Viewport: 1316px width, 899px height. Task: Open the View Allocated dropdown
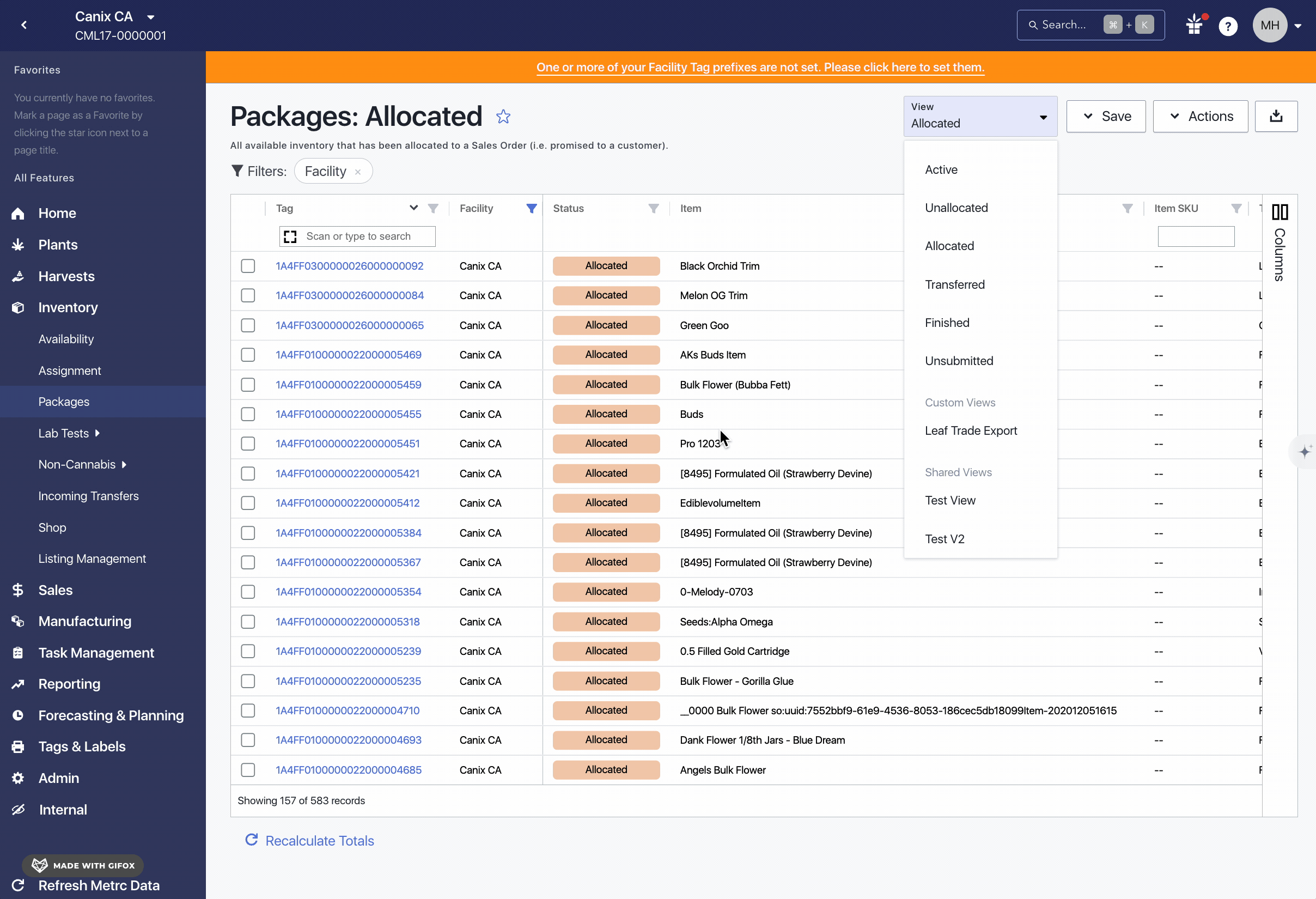980,116
